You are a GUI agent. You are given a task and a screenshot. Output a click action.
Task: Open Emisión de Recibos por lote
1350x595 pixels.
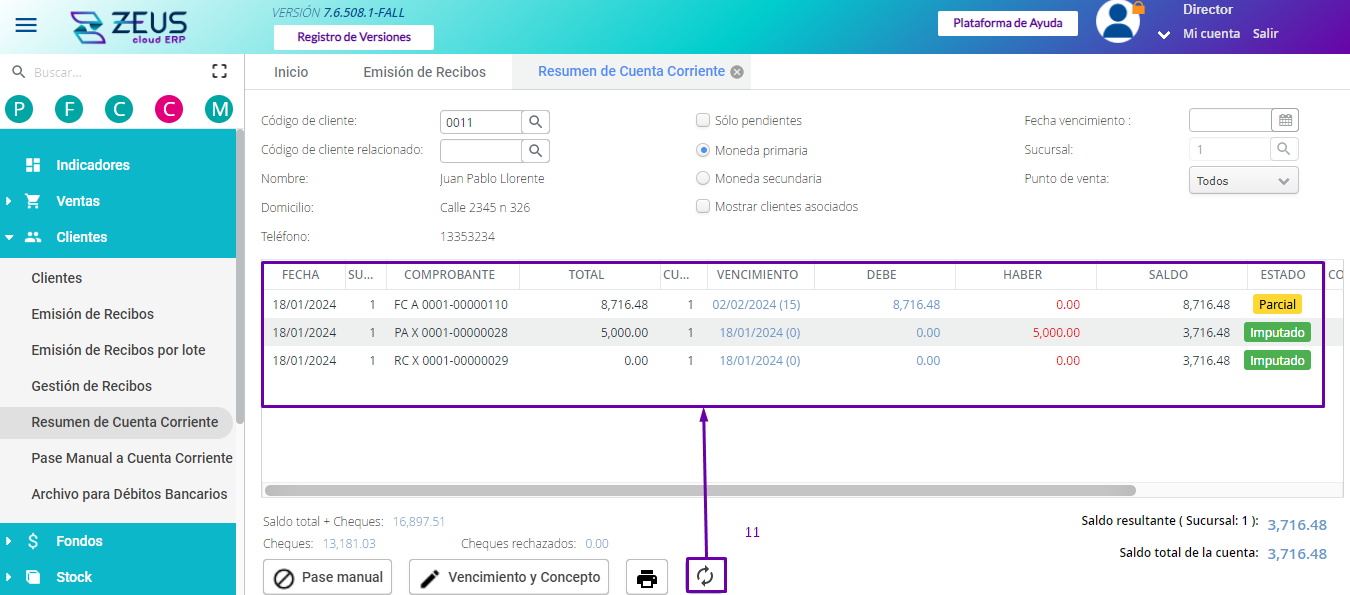[116, 350]
